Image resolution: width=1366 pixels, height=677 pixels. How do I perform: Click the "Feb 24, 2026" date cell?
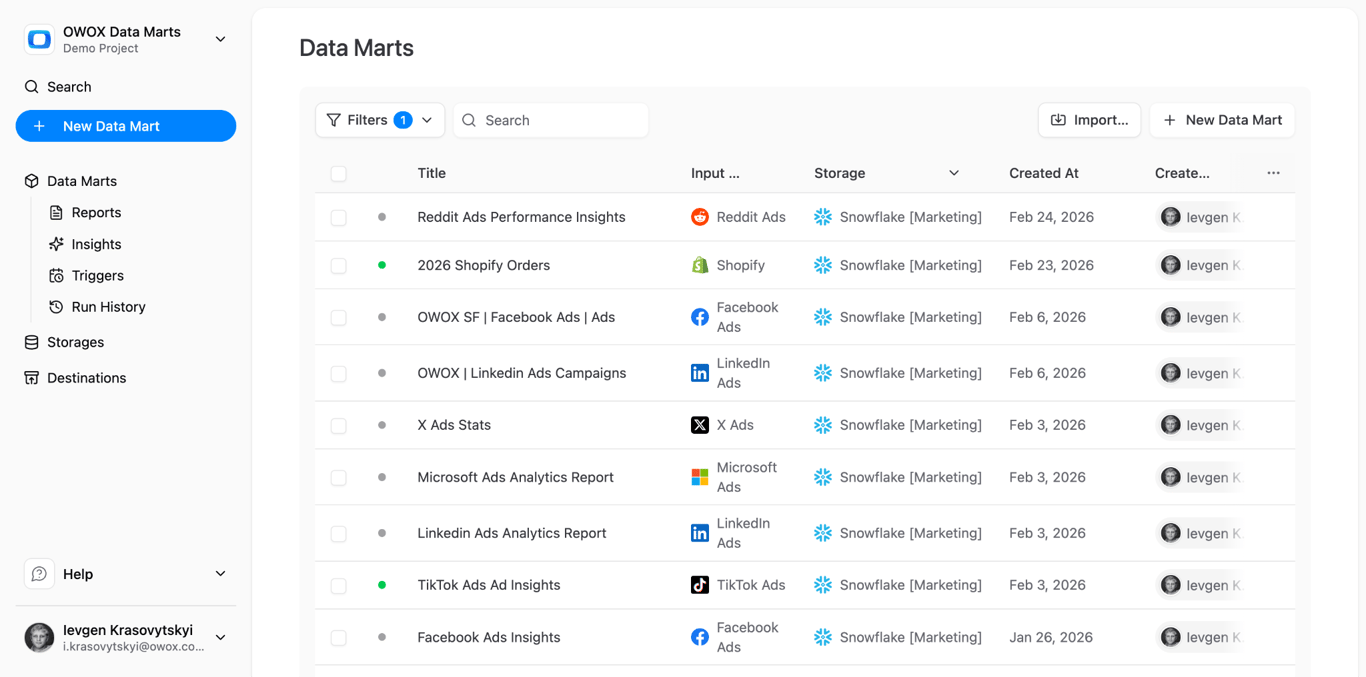(1051, 217)
